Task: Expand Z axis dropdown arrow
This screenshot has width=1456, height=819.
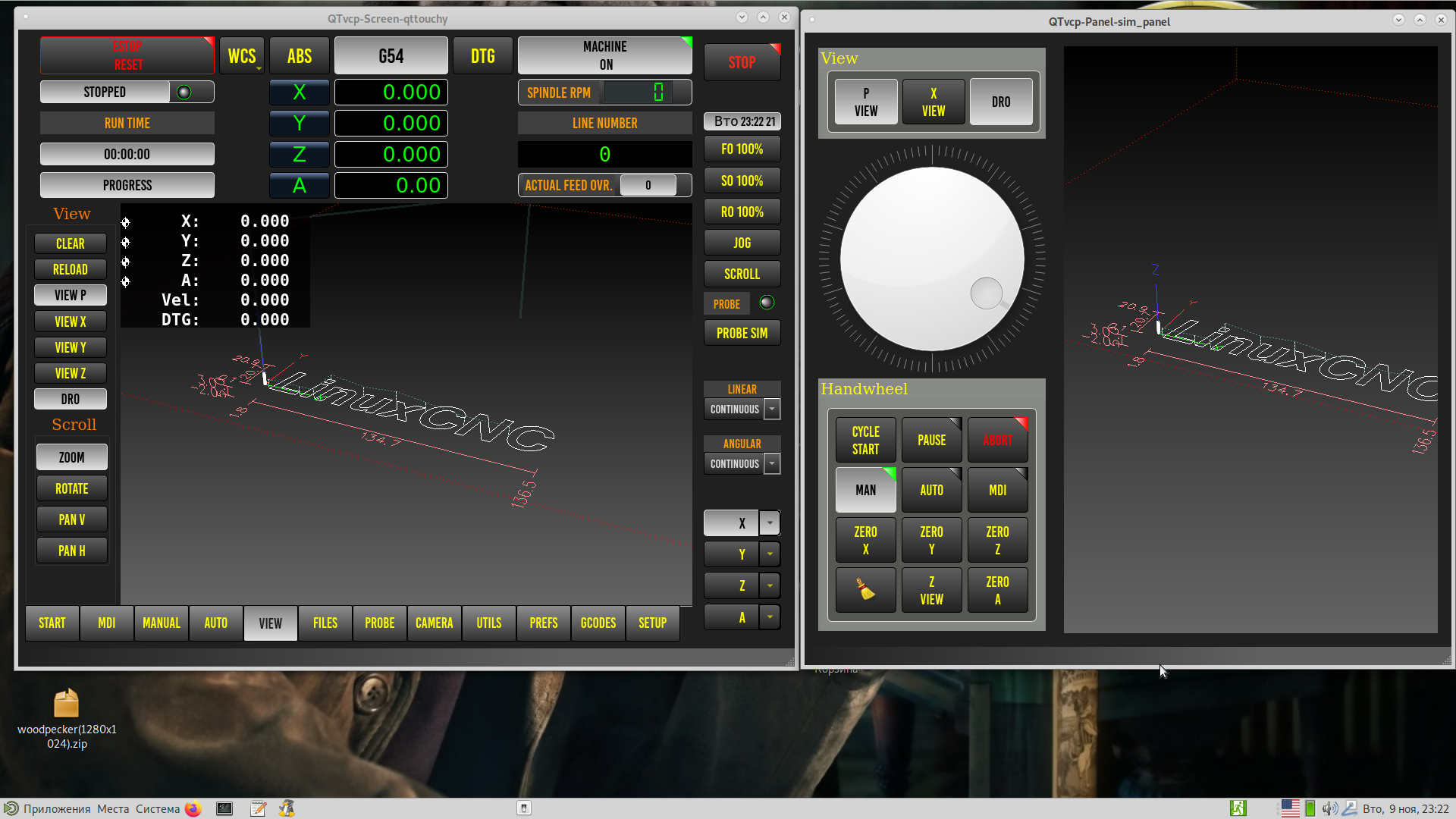Action: 770,585
